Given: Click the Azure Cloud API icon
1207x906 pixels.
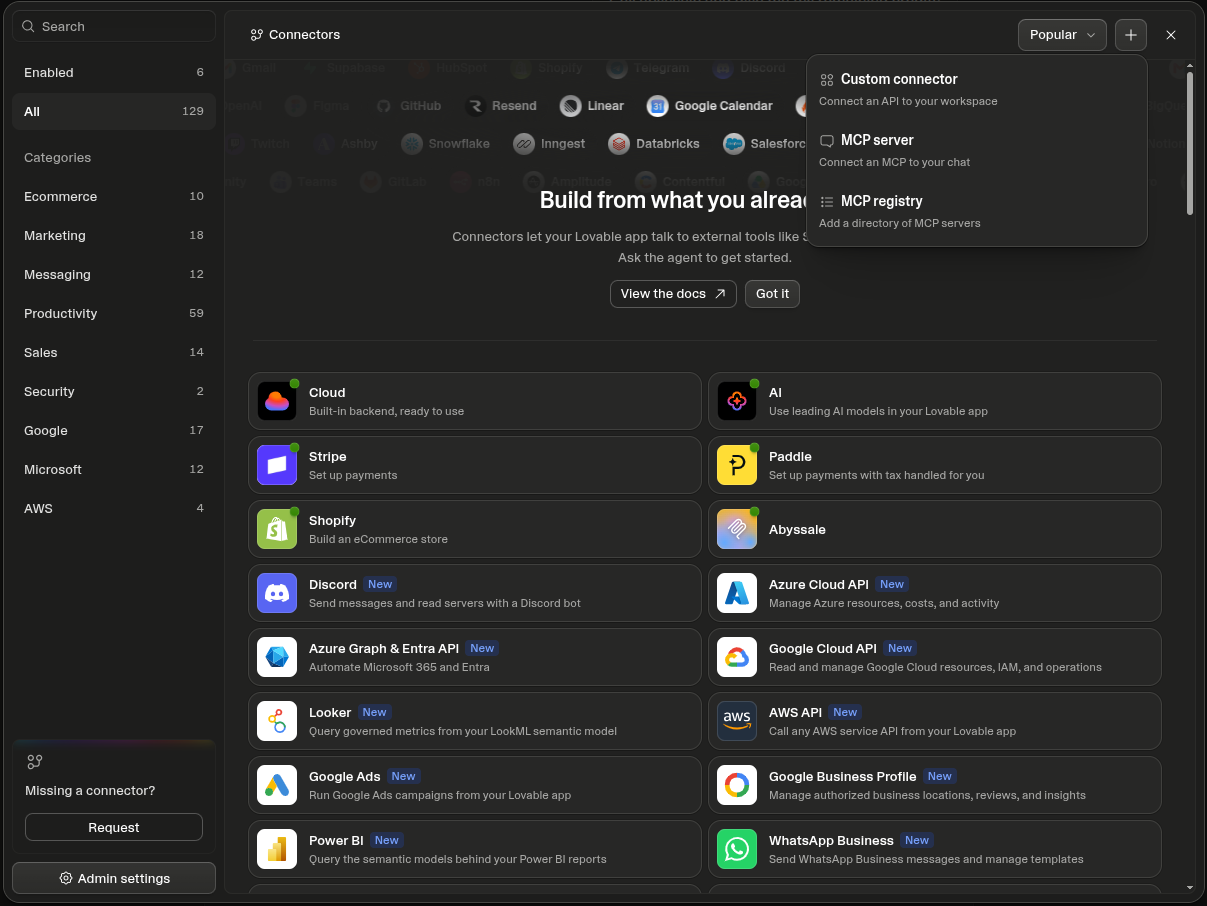Looking at the screenshot, I should 737,593.
